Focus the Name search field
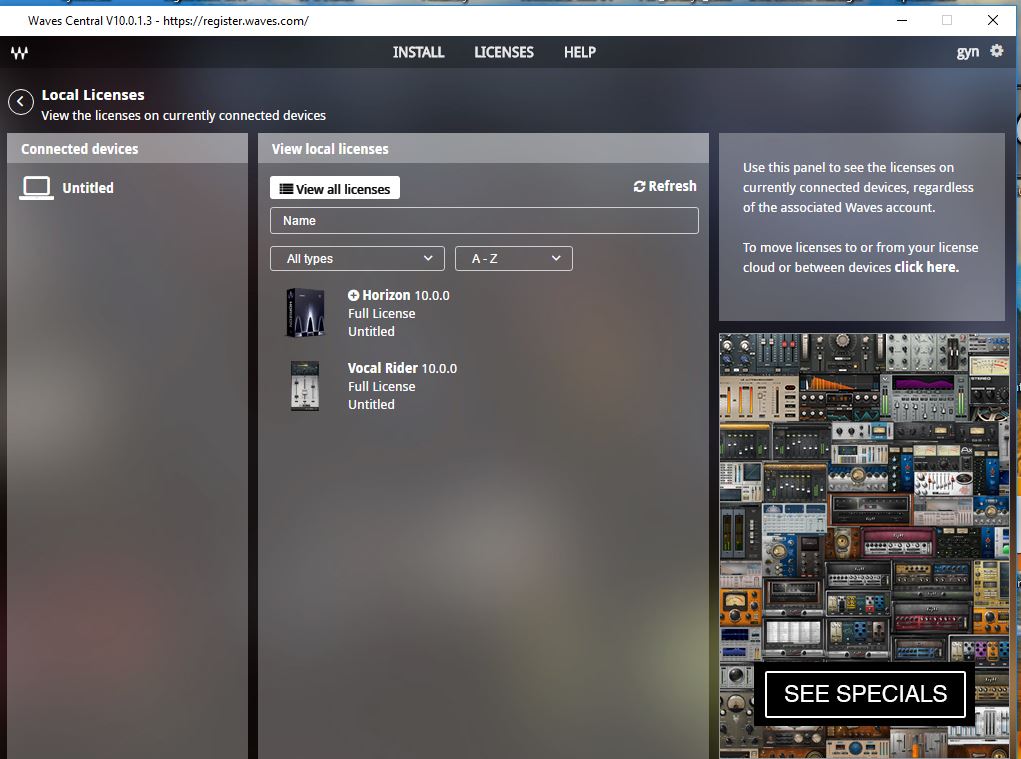 tap(484, 221)
